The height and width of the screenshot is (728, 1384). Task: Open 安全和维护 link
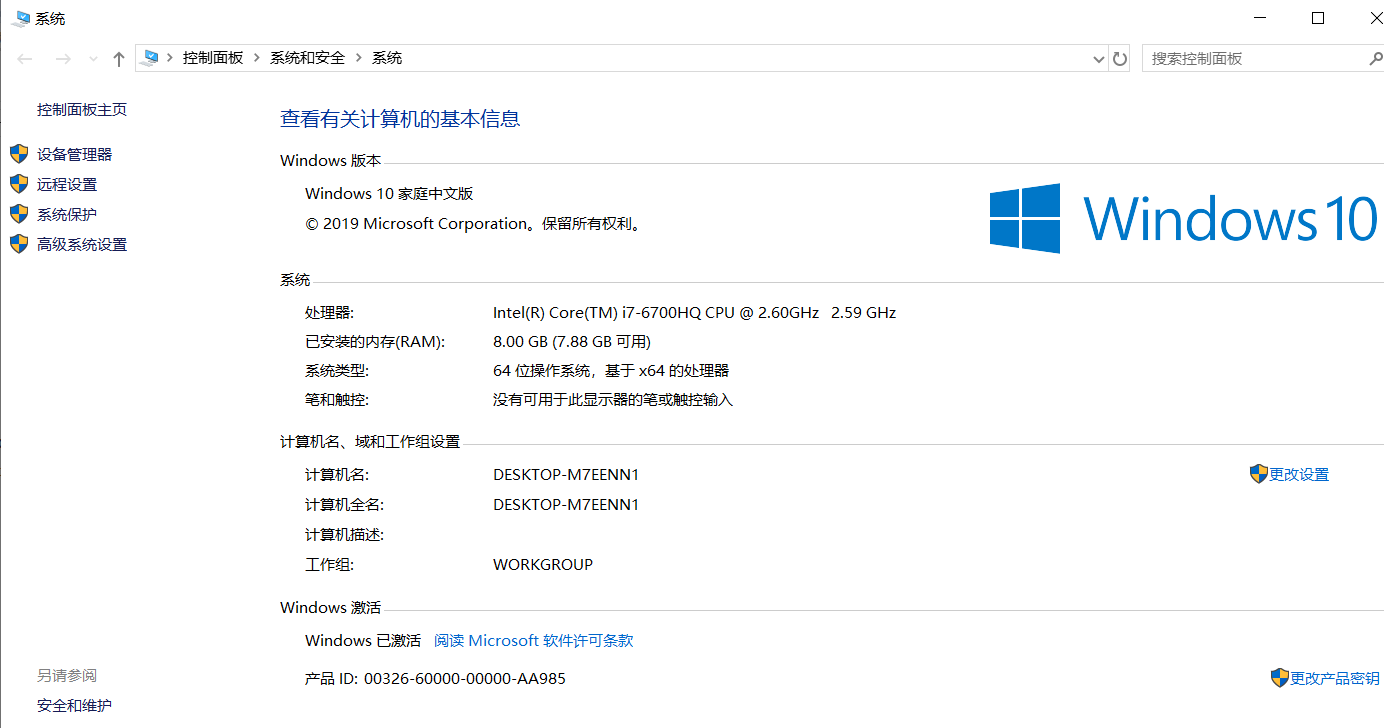tap(75, 706)
